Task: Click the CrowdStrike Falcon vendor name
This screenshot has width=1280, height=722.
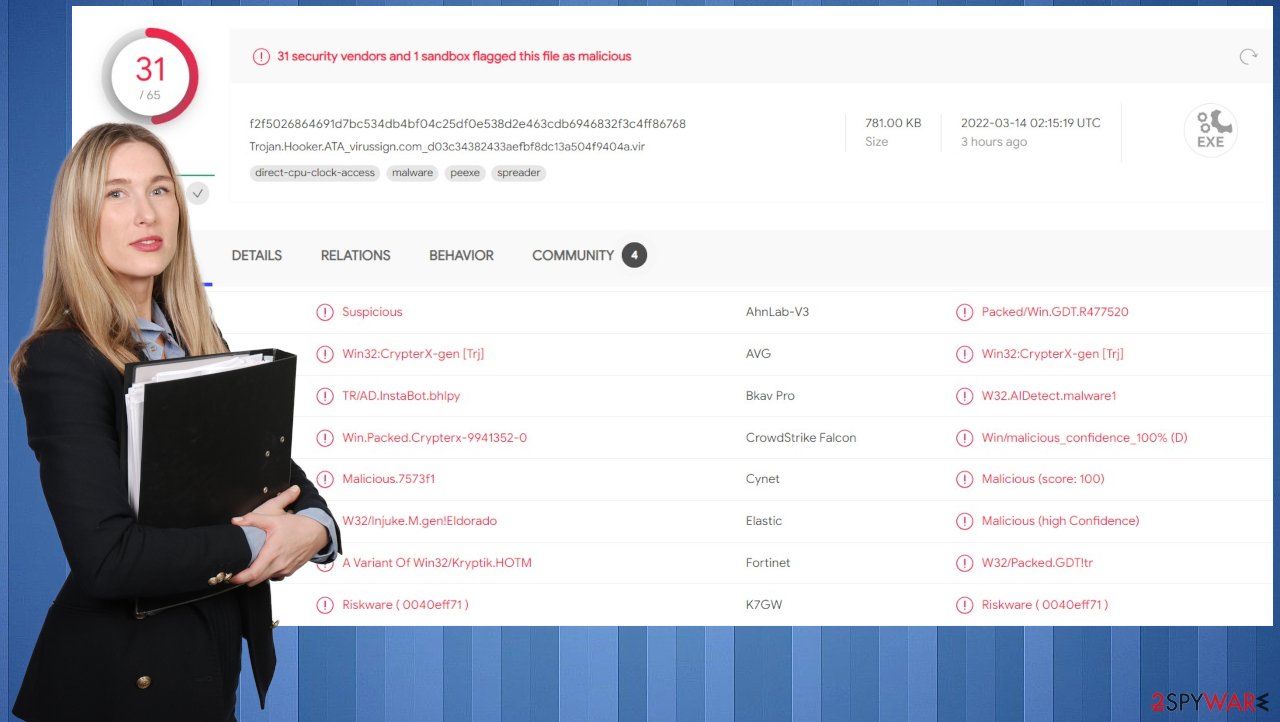Action: pyautogui.click(x=801, y=438)
